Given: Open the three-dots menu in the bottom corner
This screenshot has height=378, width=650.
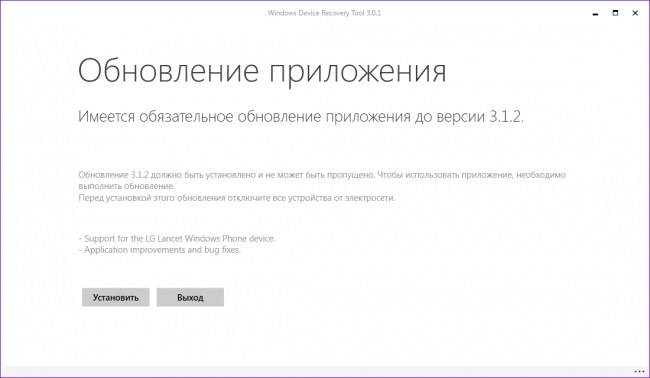Looking at the screenshot, I should pos(639,371).
